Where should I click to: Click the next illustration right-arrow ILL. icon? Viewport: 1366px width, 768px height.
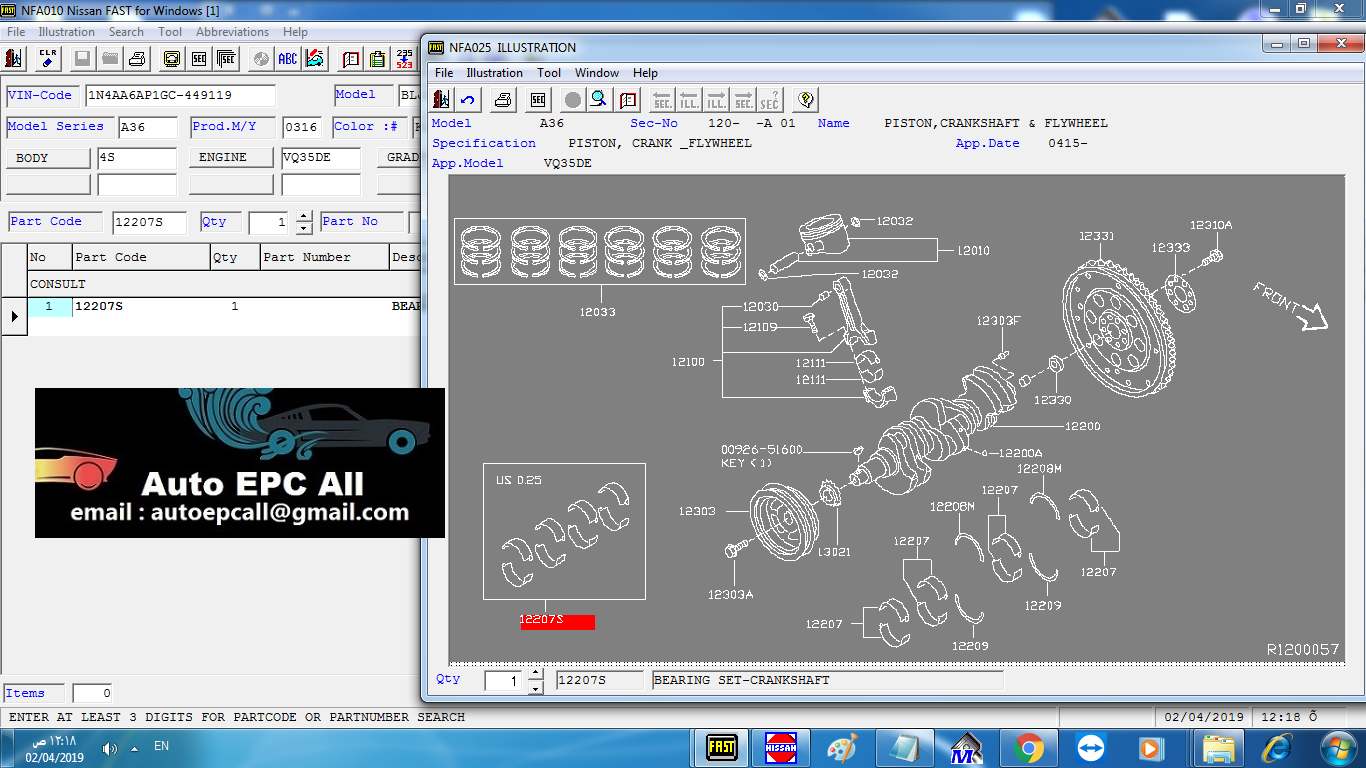[716, 99]
